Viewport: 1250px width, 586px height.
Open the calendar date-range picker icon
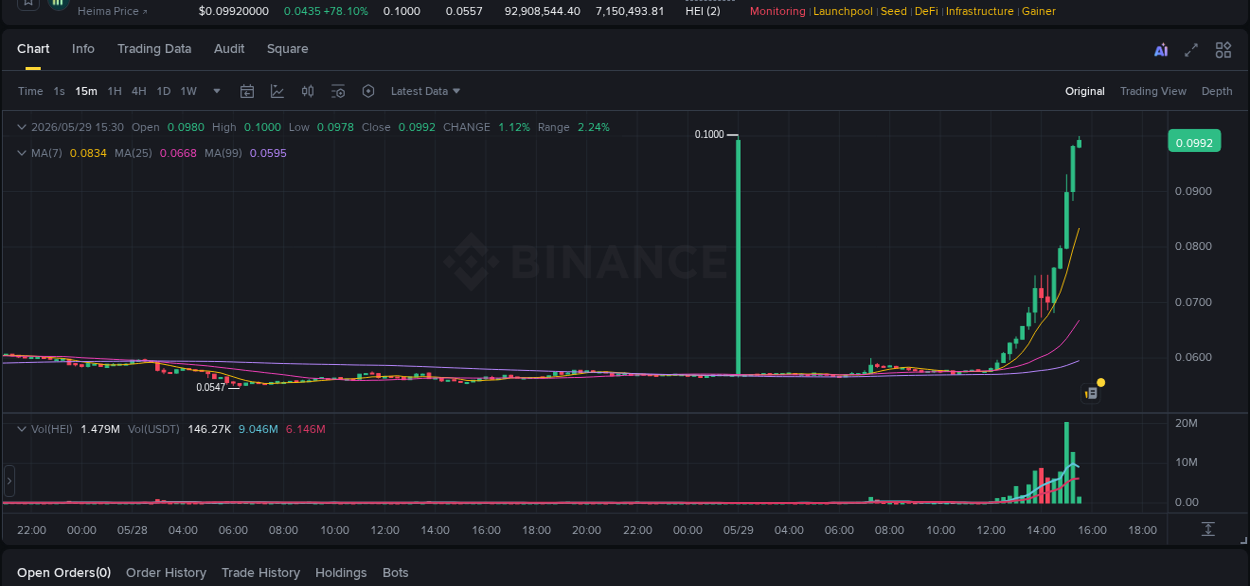point(247,91)
